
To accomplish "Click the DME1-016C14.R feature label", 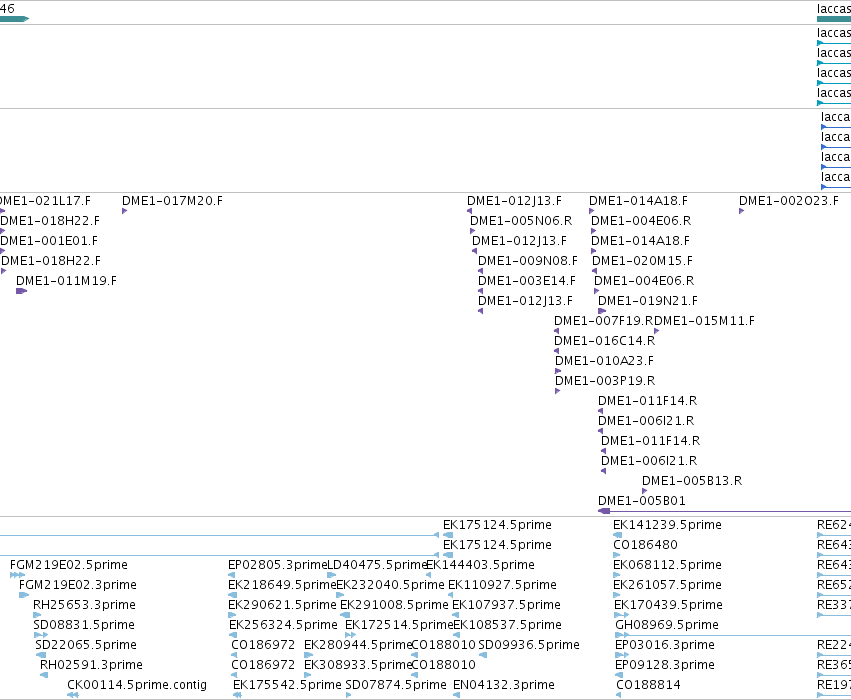I will click(x=605, y=341).
